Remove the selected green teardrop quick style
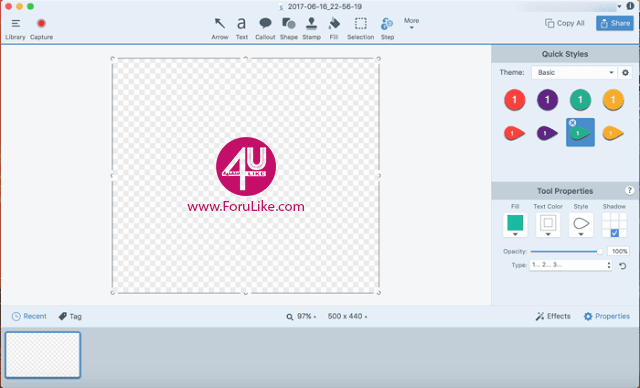 pyautogui.click(x=572, y=123)
